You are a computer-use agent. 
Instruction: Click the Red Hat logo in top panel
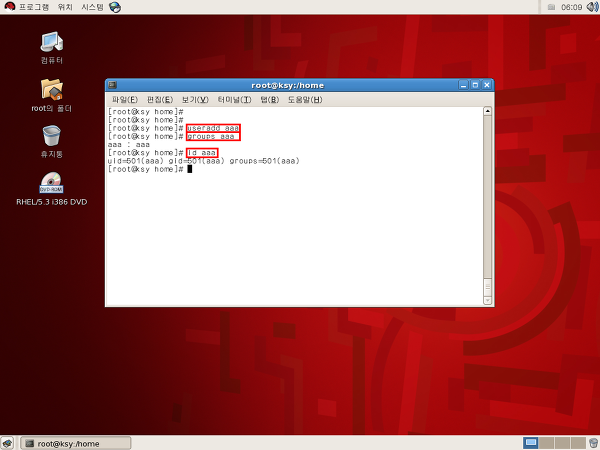(x=9, y=7)
